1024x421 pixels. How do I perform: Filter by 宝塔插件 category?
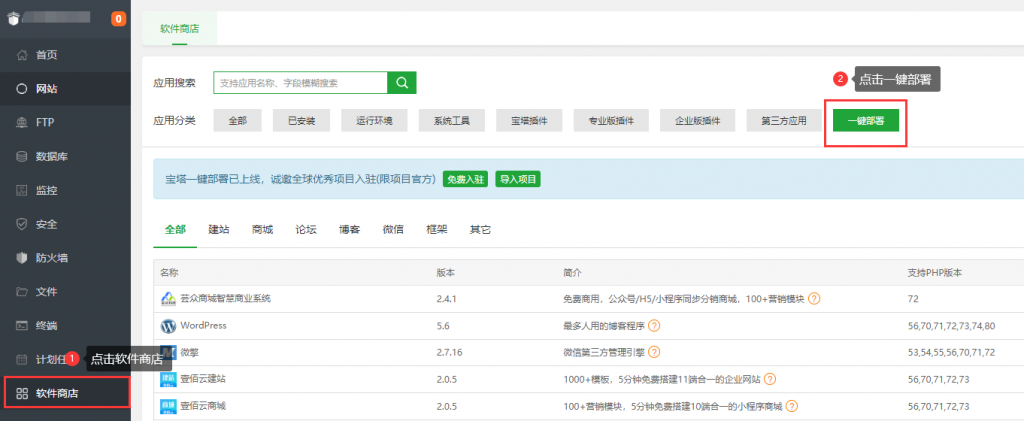click(530, 121)
